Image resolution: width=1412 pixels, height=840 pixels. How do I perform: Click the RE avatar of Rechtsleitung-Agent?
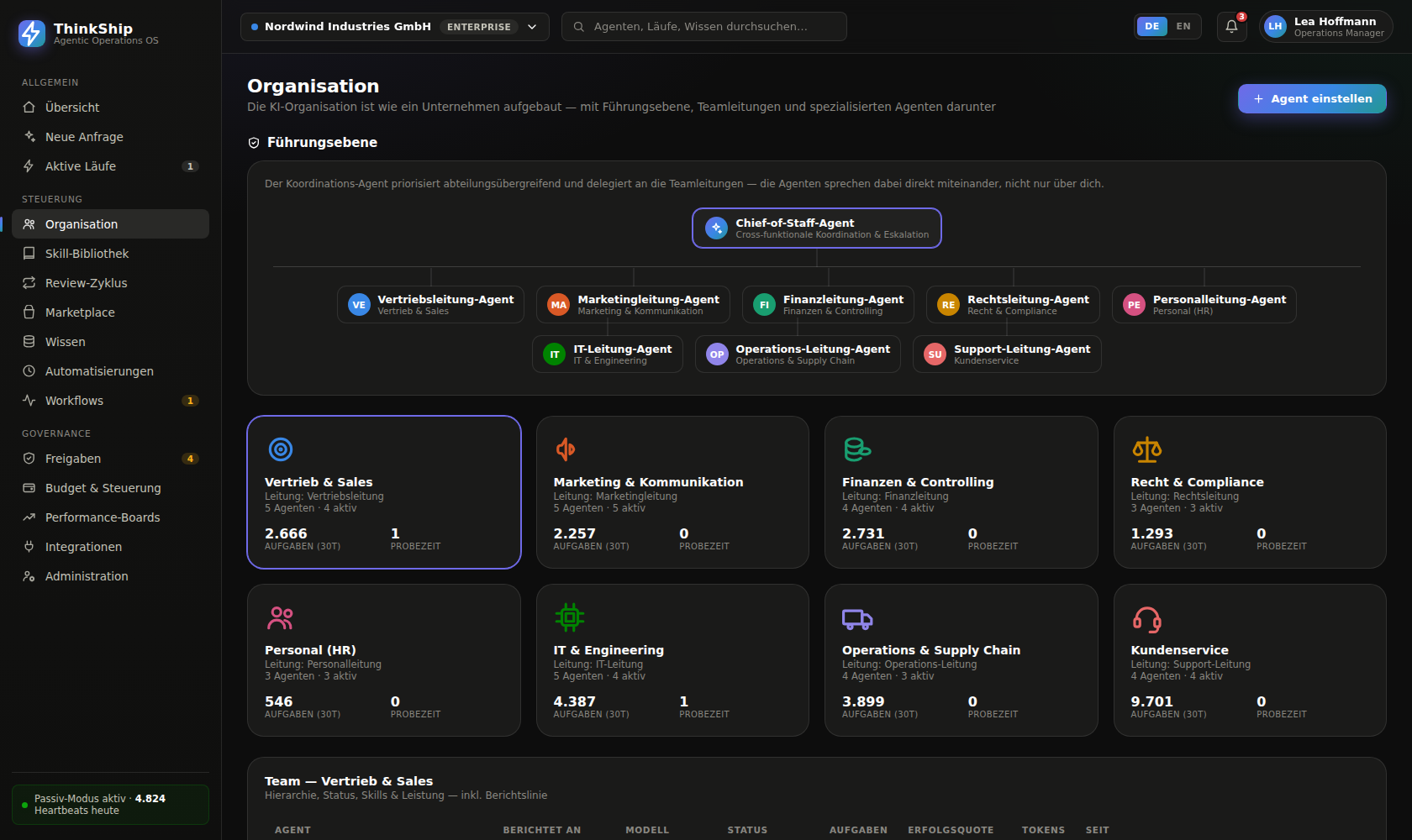948,305
